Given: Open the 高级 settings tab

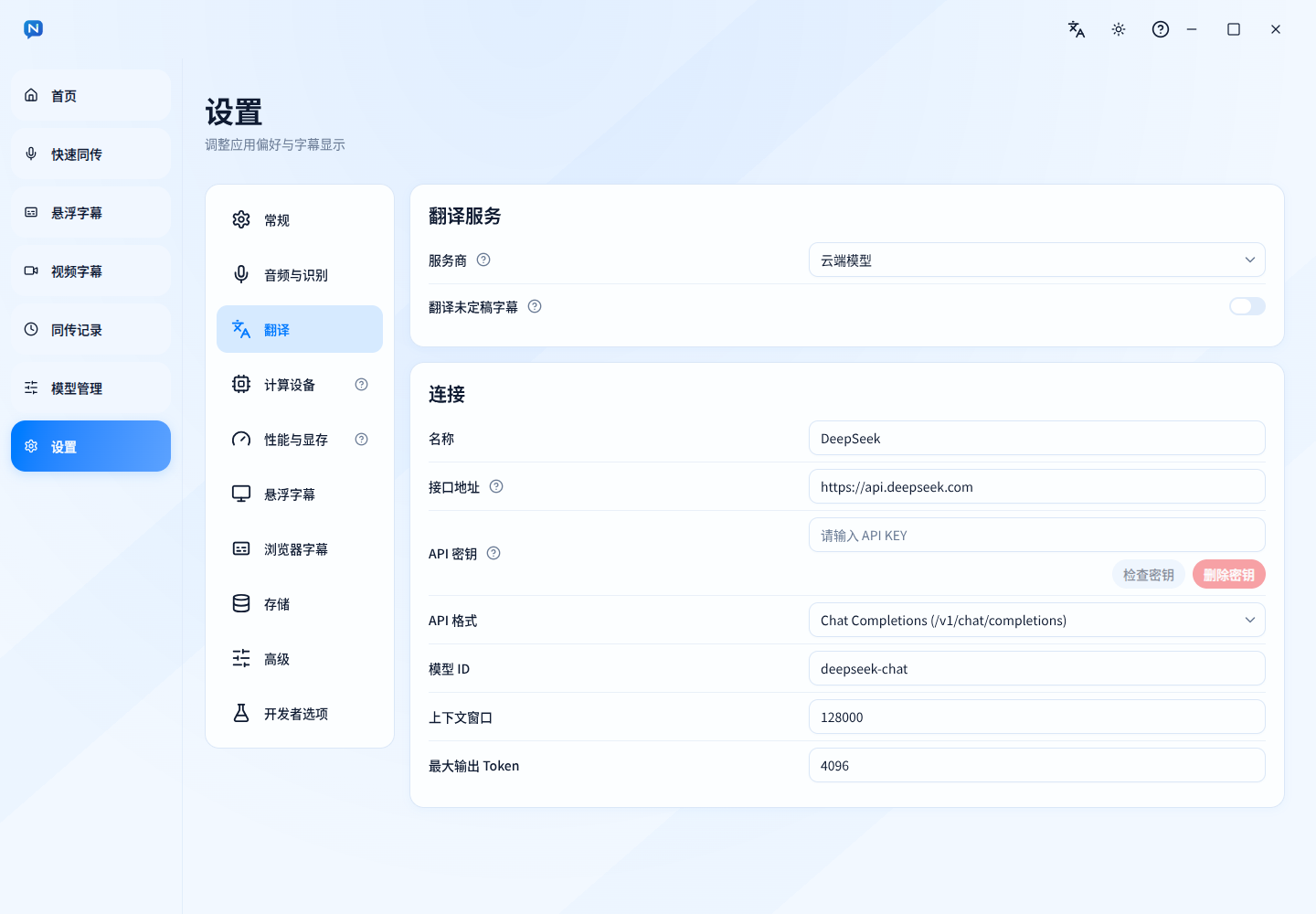Looking at the screenshot, I should [x=300, y=658].
